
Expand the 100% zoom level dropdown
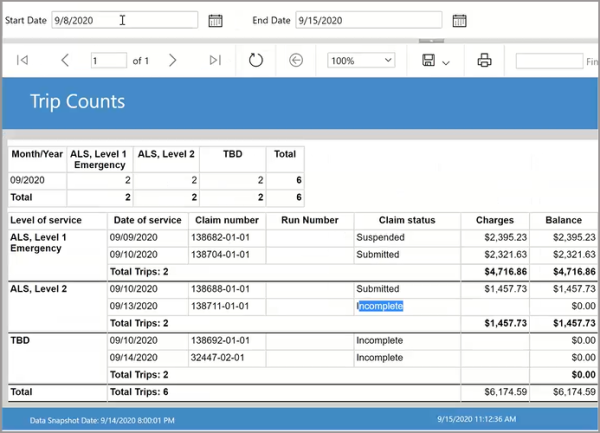point(360,61)
